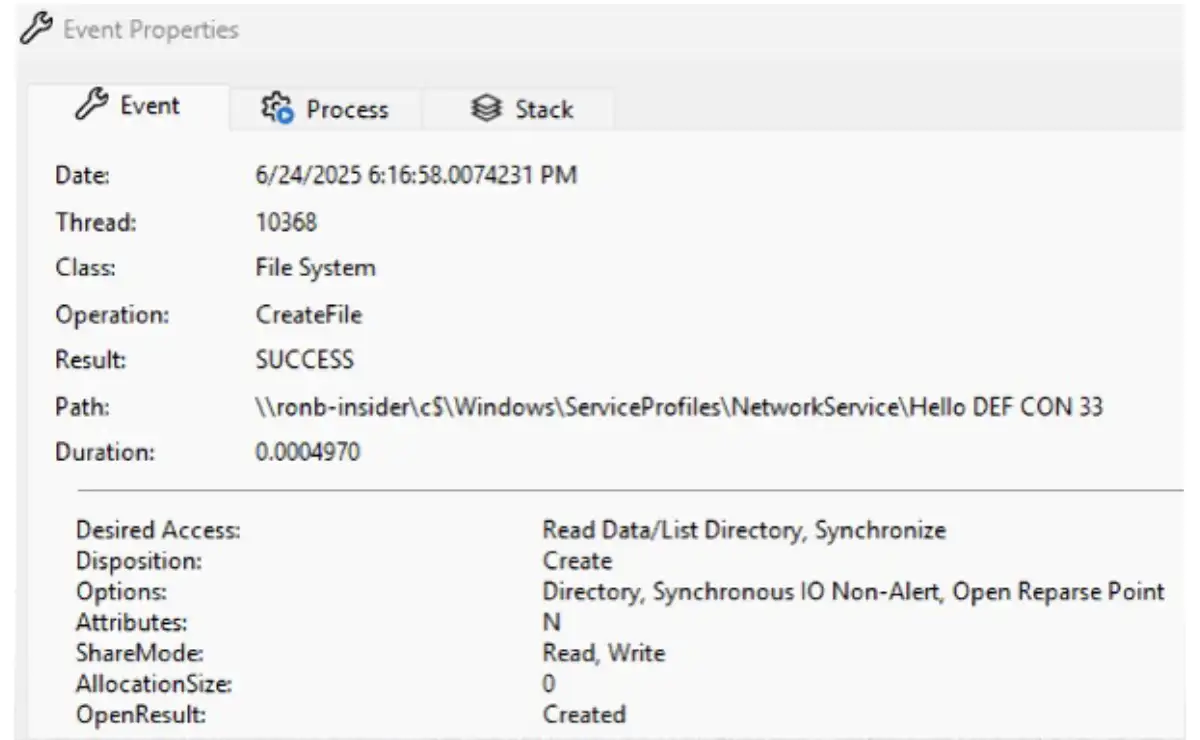Click the Class value File System
Screen dimensions: 1200x740
[315, 268]
